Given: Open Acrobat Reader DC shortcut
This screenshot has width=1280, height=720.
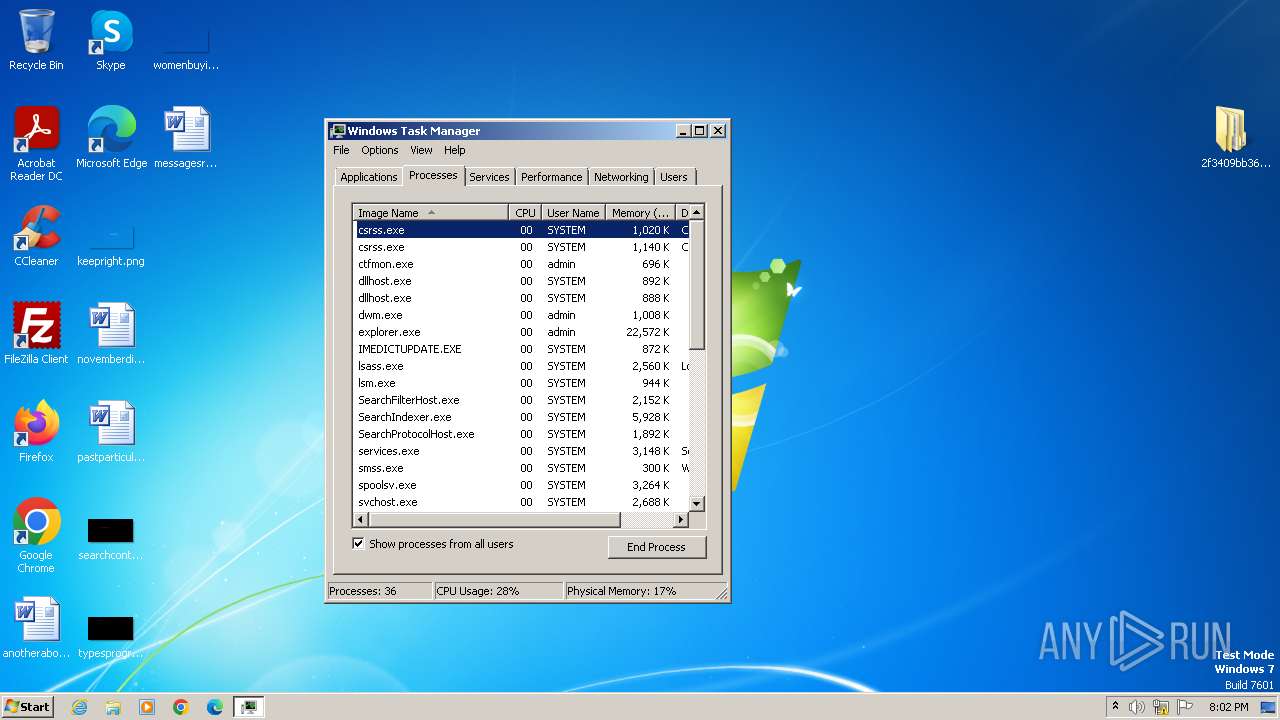Looking at the screenshot, I should (x=36, y=143).
